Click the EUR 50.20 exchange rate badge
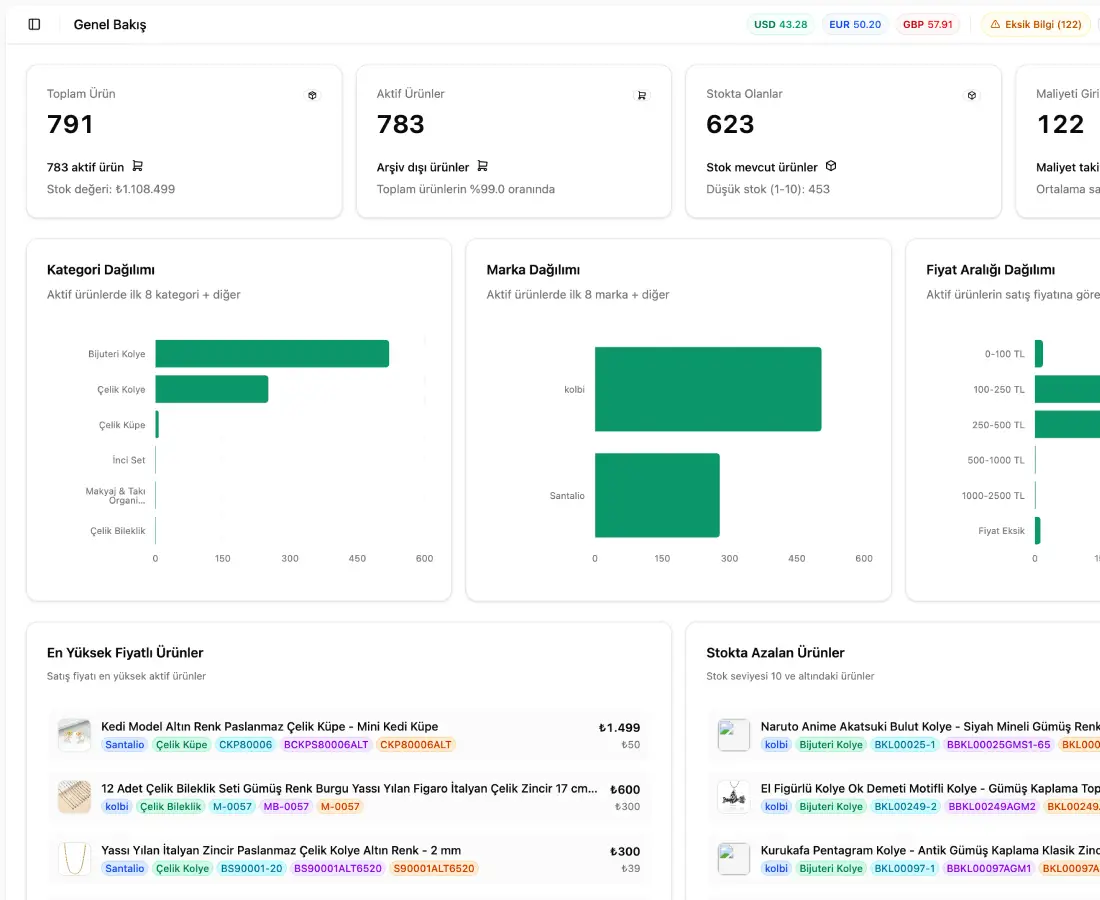Image resolution: width=1100 pixels, height=900 pixels. click(854, 25)
